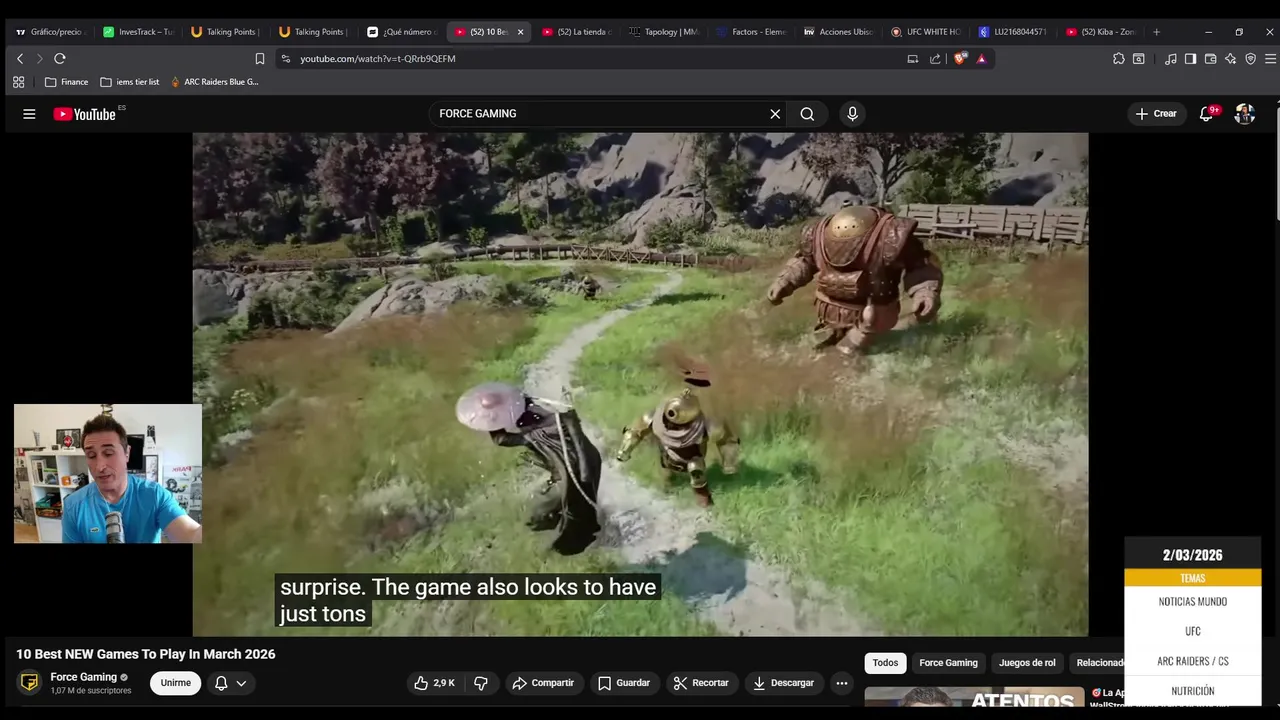Click the Descargar download button
This screenshot has width=1280, height=720.
784,683
